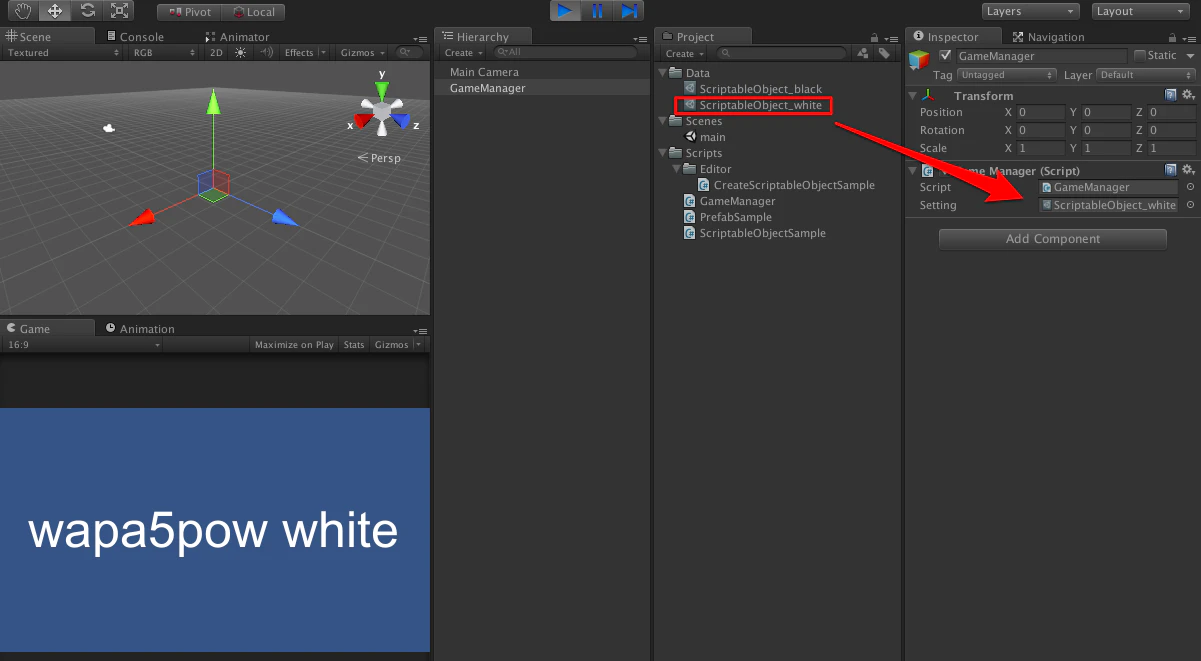Click the Pause button

point(597,11)
